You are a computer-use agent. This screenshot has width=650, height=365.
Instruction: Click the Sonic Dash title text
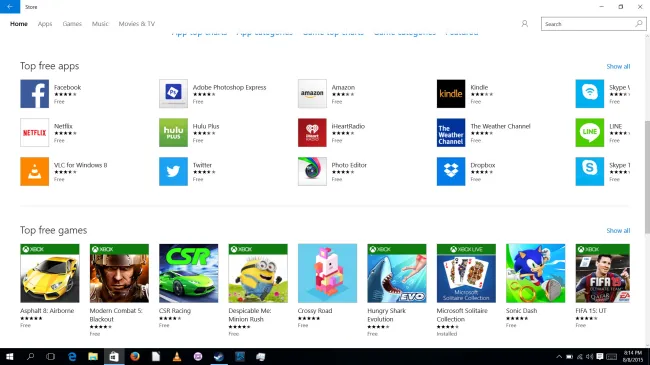(x=521, y=311)
